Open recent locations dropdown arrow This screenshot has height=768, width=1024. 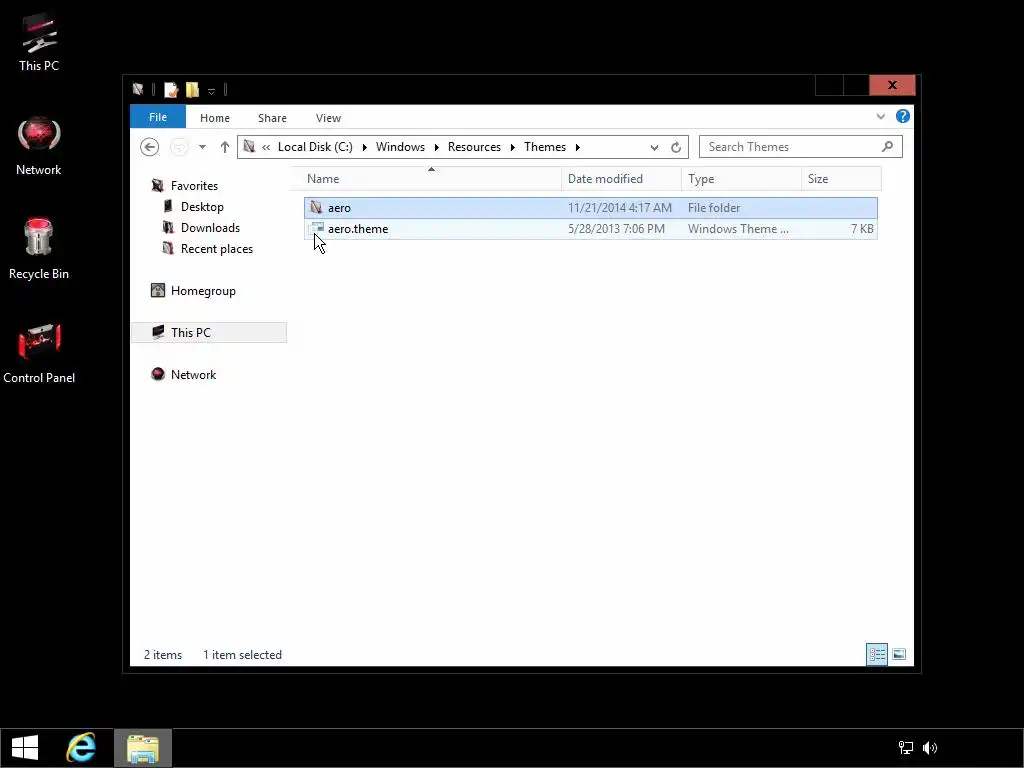(x=202, y=147)
